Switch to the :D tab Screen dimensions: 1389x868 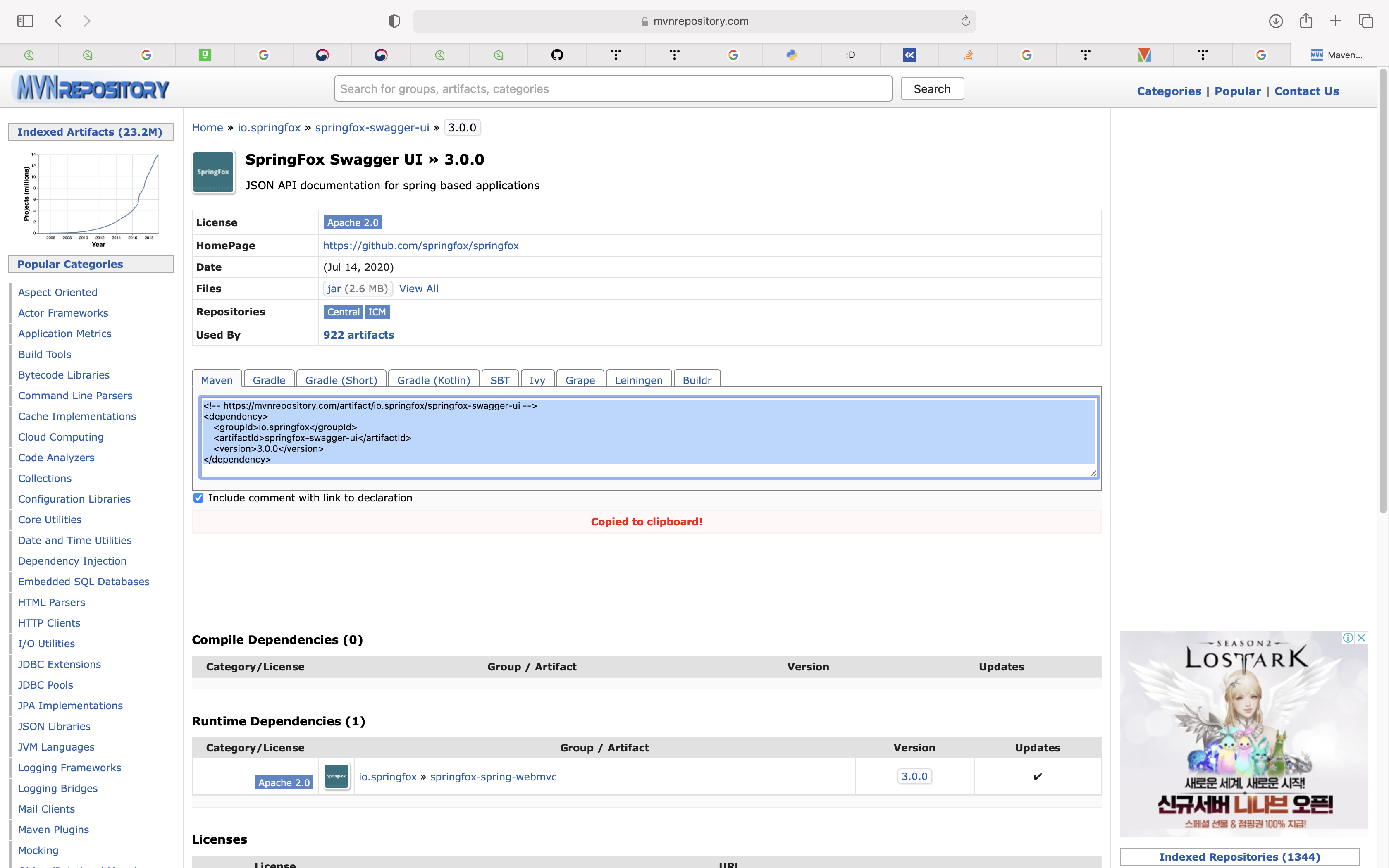coord(851,55)
